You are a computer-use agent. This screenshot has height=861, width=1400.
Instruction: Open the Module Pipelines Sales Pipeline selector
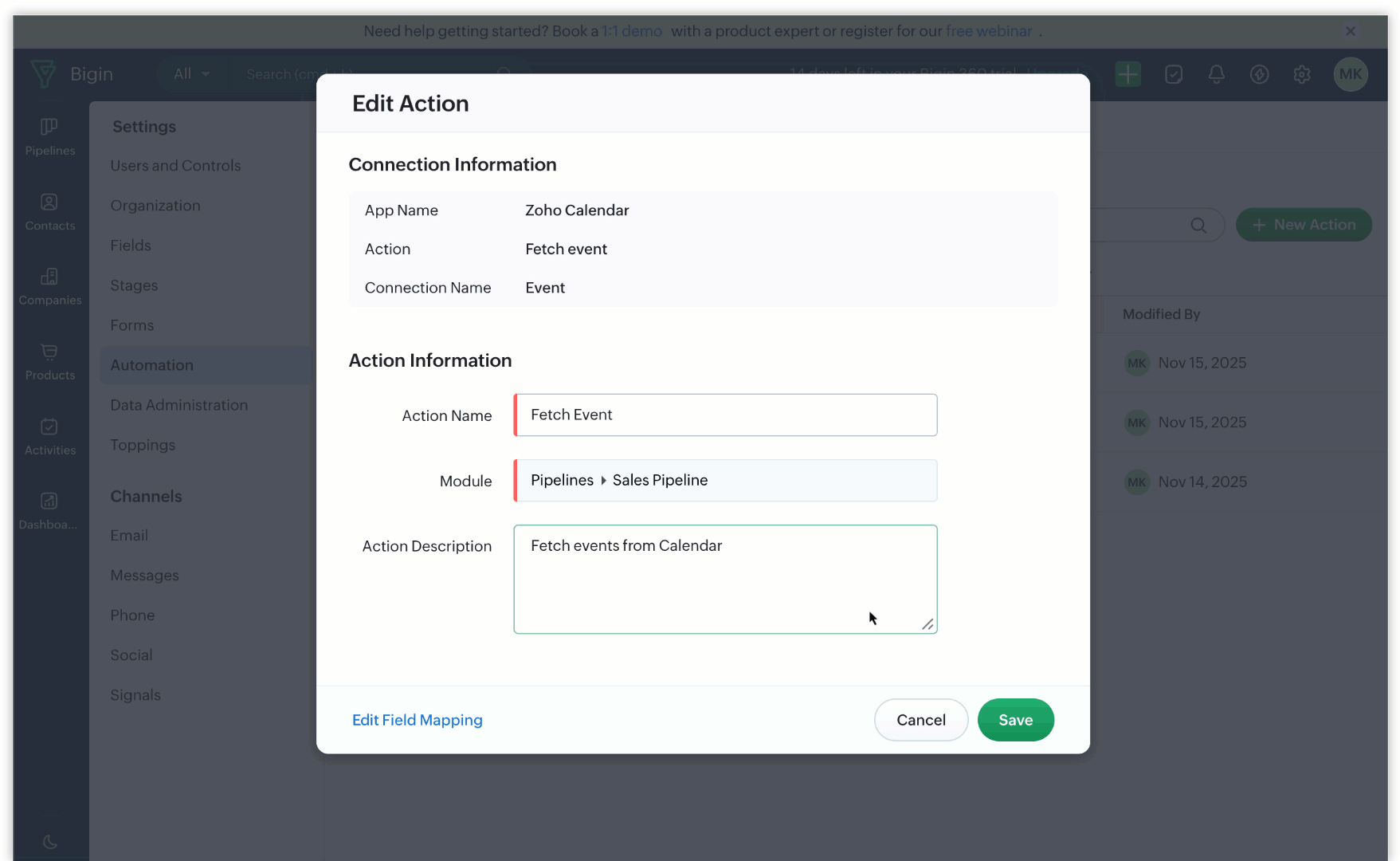pos(725,481)
